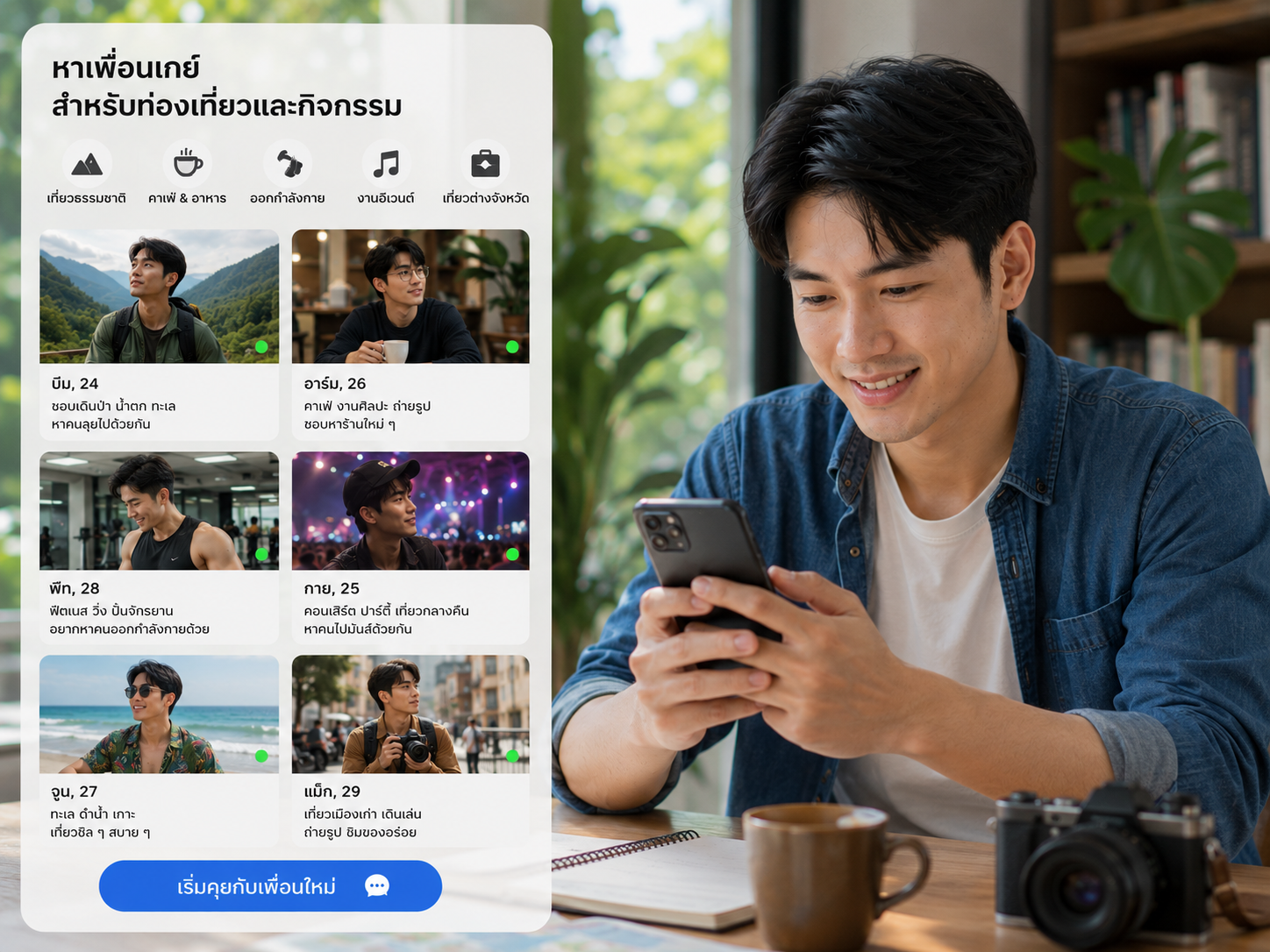Click the subheading สำหรับท่องเที่ยวและกิจกรรม

click(226, 106)
